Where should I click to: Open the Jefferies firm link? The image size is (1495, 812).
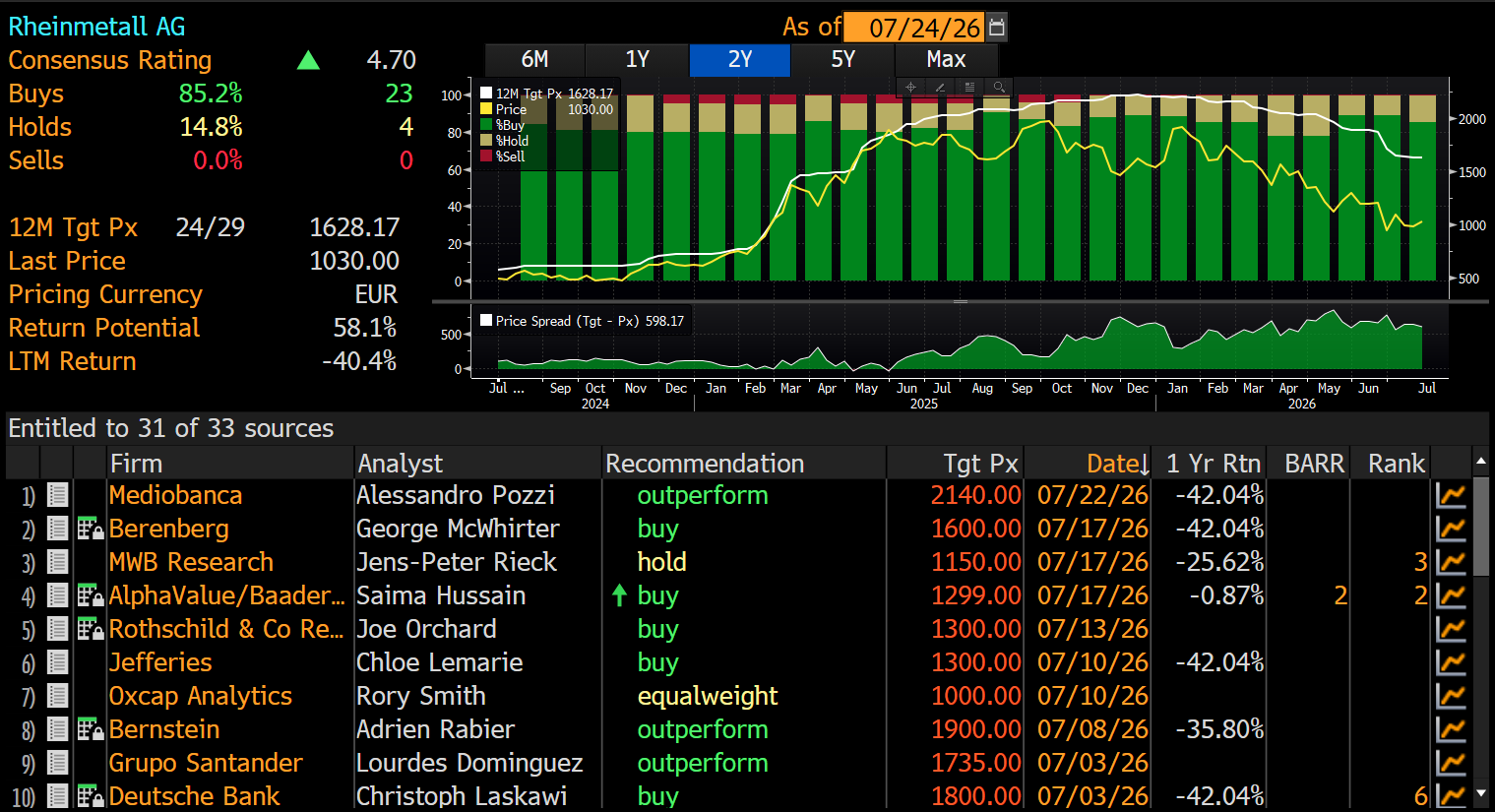click(x=160, y=662)
